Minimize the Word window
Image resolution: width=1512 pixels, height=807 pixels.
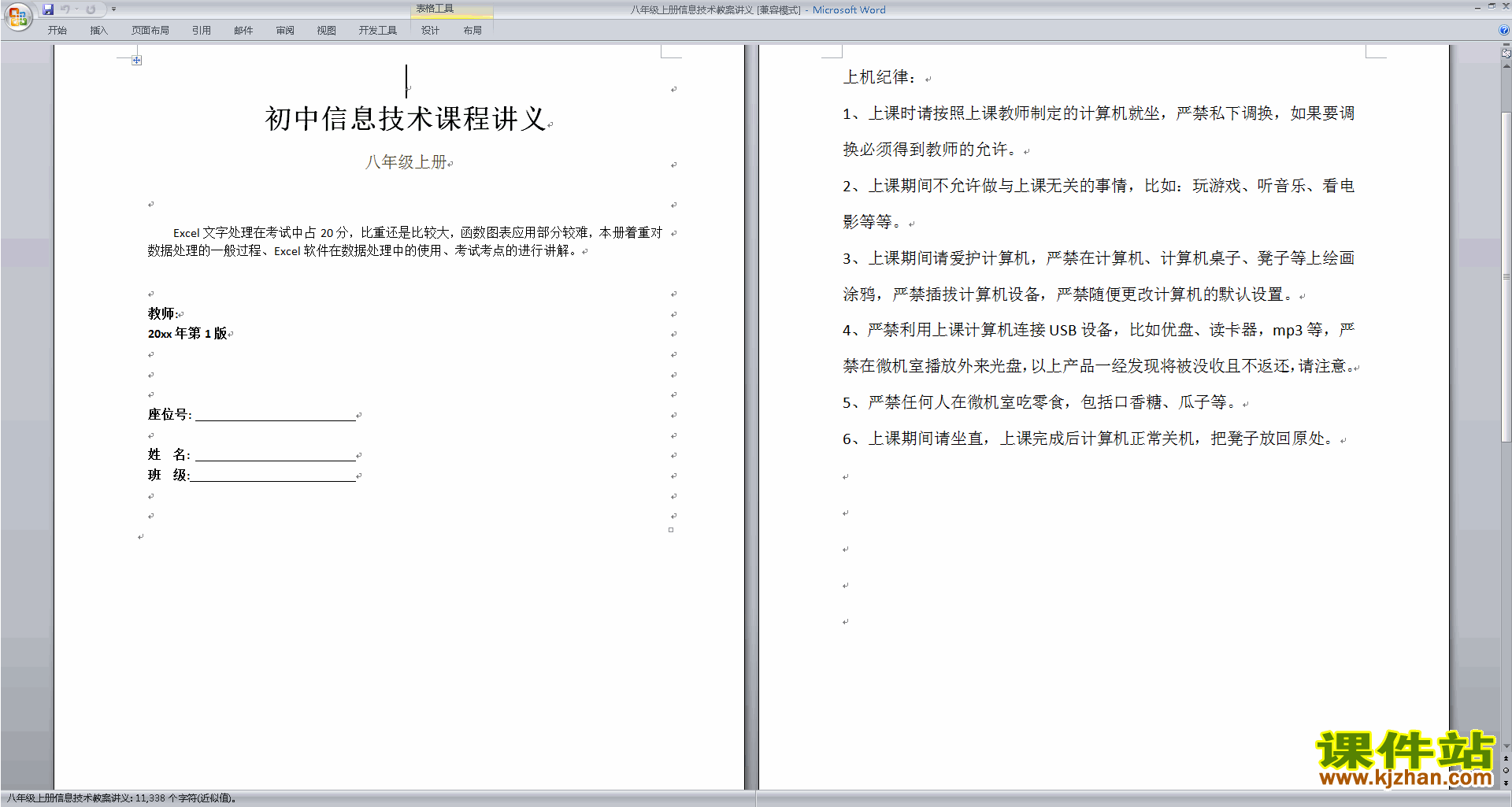pos(1477,6)
